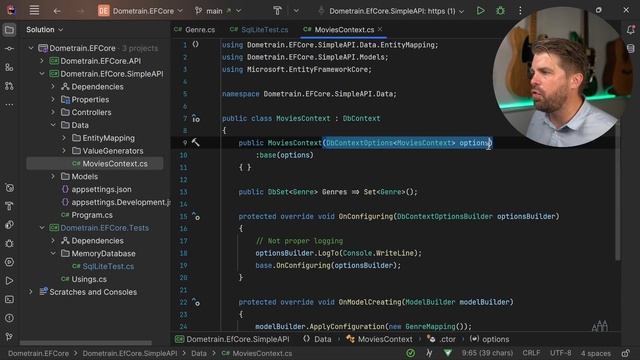Open the main hamburger menu
Viewport: 640px width, 360px height.
[x=34, y=11]
